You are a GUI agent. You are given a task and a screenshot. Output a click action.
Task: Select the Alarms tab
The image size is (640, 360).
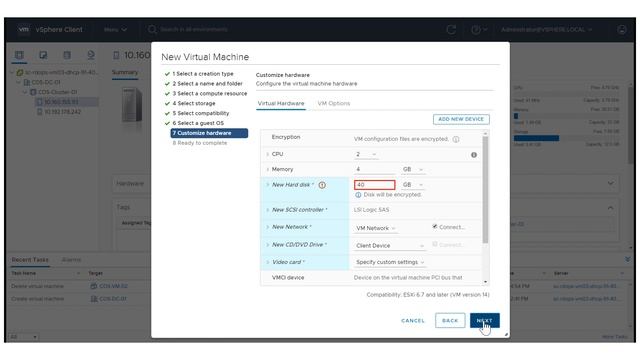click(71, 260)
